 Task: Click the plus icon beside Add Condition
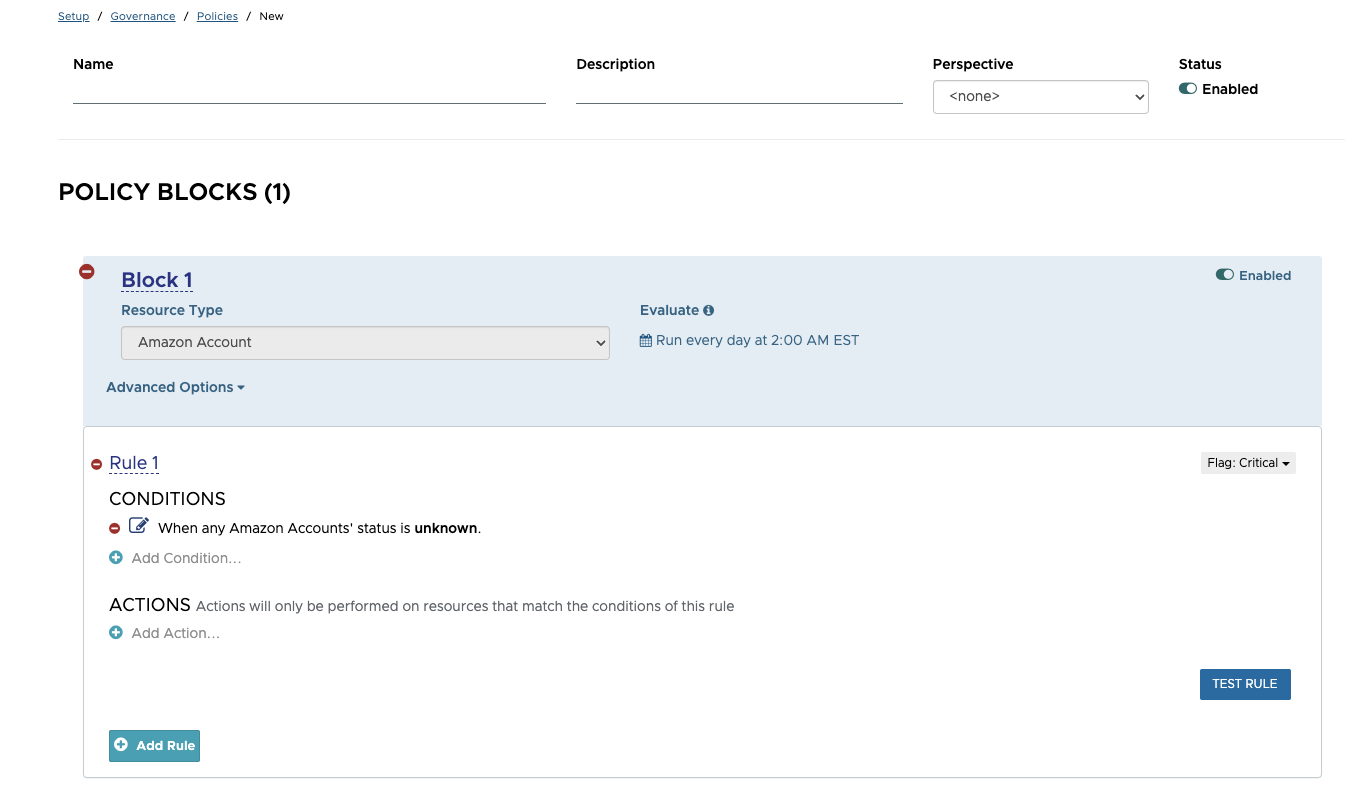(x=116, y=558)
